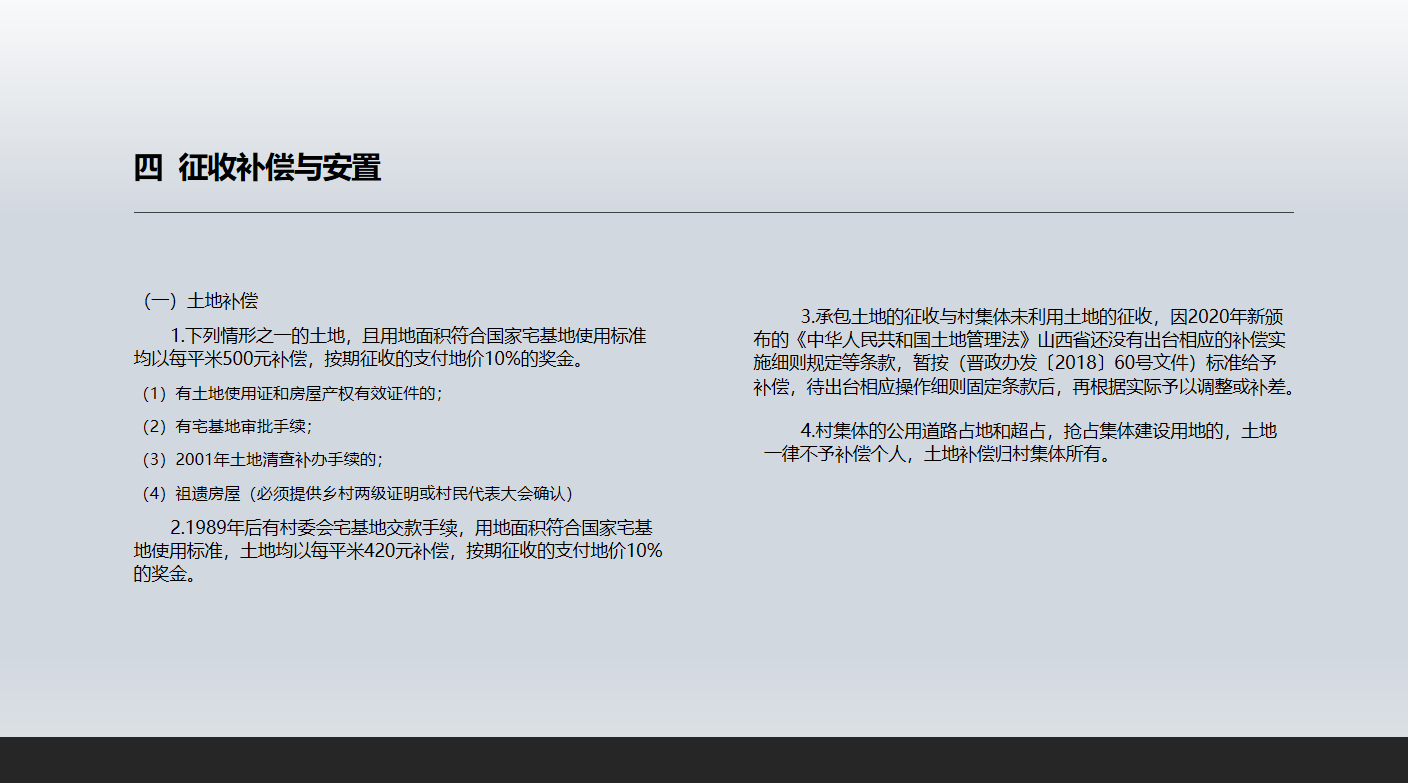
Task: Click the paragraph starting 2.1989年后有村委会
Action: (398, 551)
